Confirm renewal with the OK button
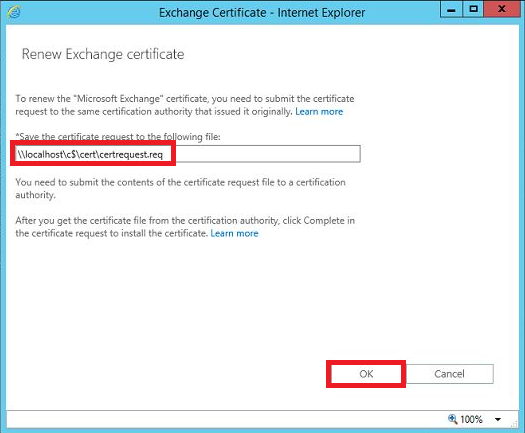525x433 pixels. (x=366, y=374)
